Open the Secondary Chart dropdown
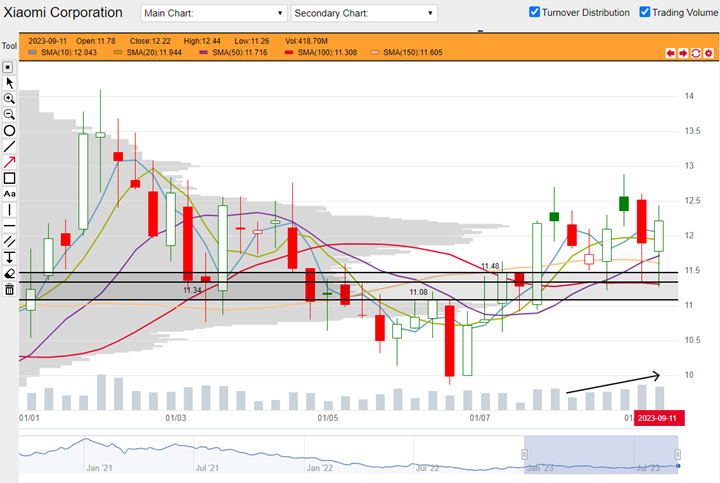Image resolution: width=720 pixels, height=483 pixels. [364, 13]
